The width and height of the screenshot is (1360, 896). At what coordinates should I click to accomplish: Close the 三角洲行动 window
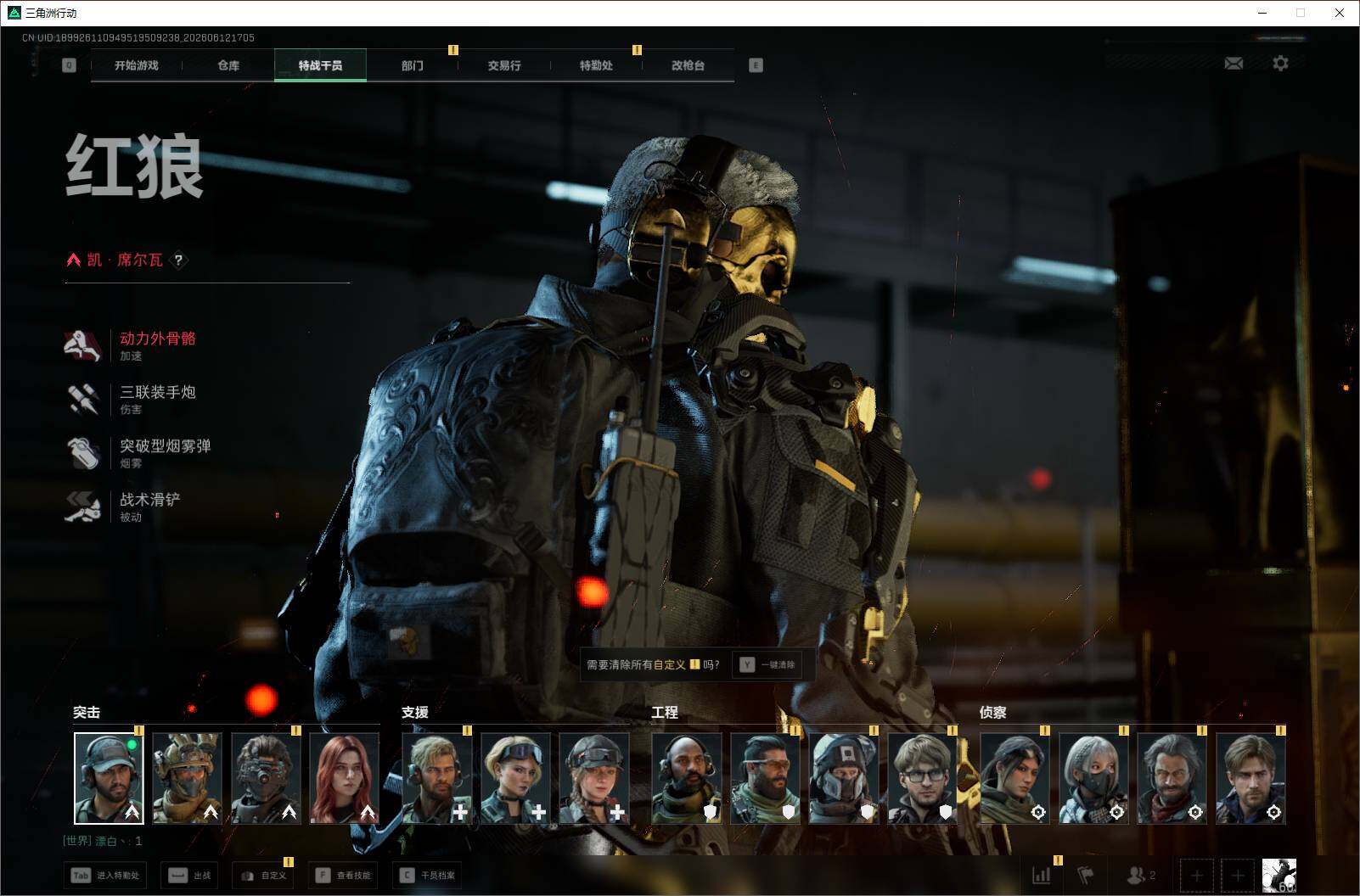coord(1340,13)
